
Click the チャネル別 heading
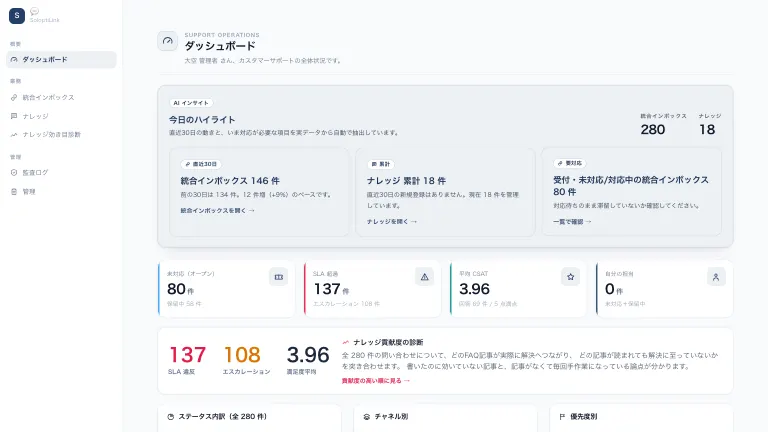pos(391,417)
